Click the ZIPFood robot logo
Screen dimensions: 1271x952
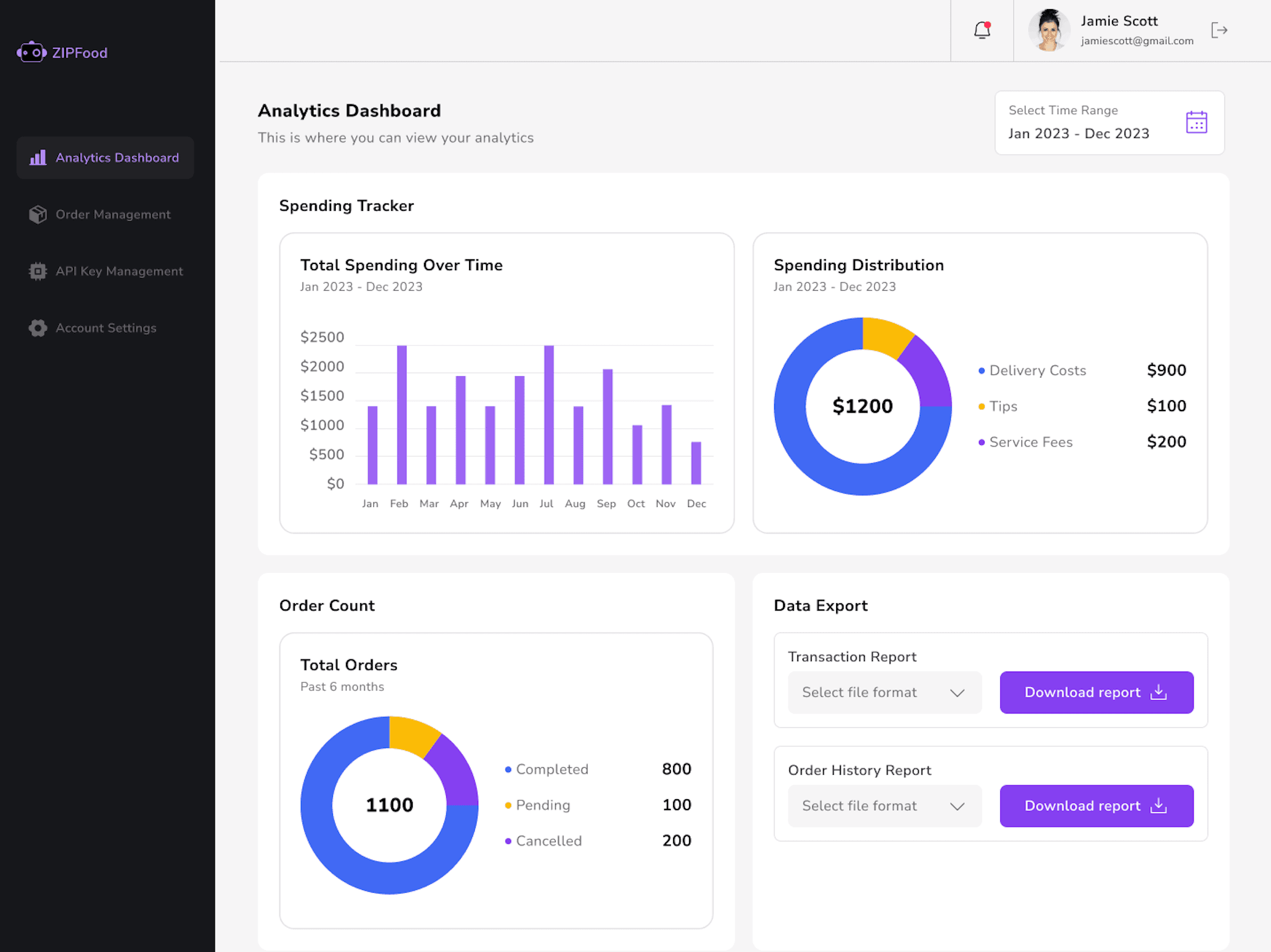tap(31, 52)
